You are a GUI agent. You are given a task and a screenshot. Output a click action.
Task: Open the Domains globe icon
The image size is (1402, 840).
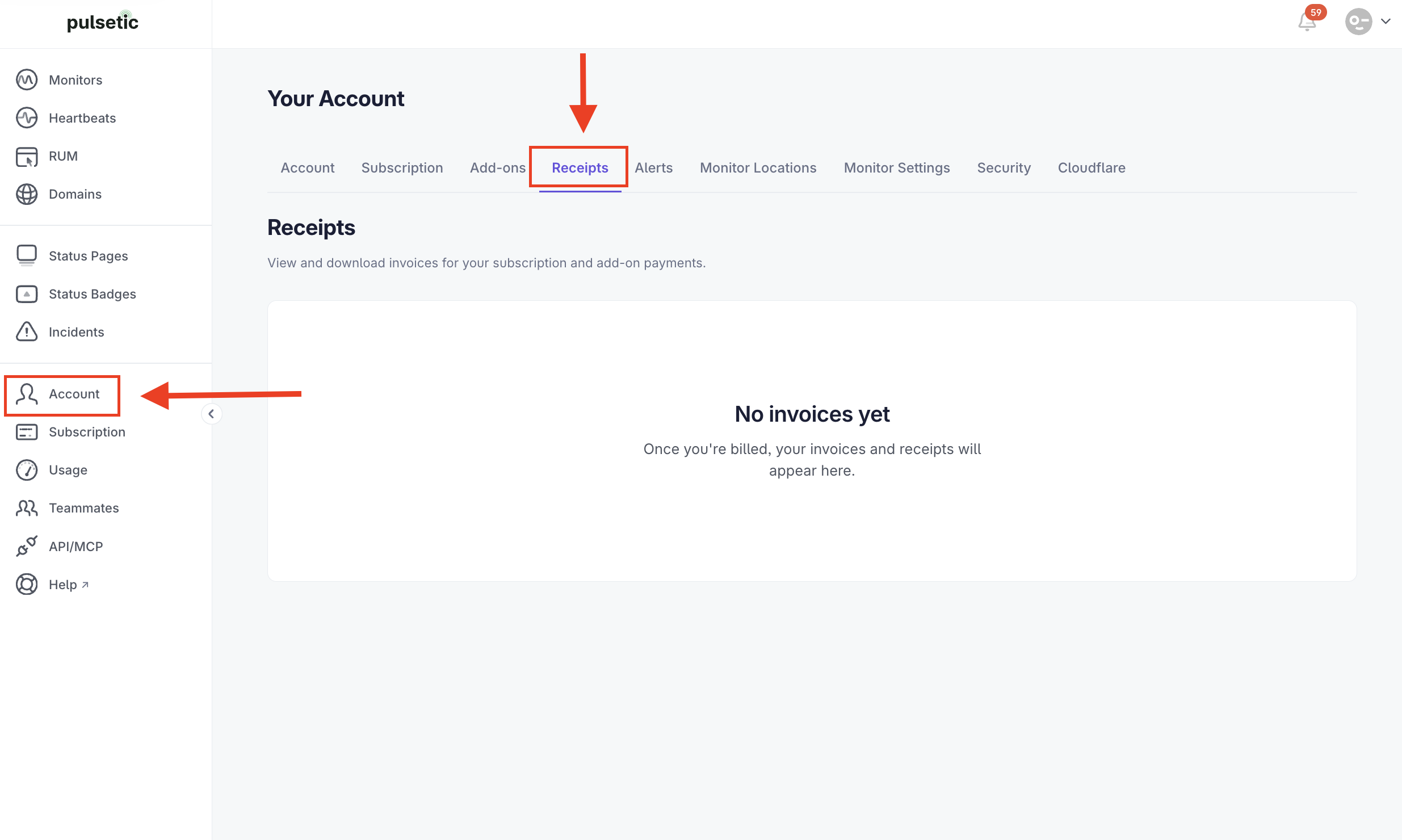27,194
